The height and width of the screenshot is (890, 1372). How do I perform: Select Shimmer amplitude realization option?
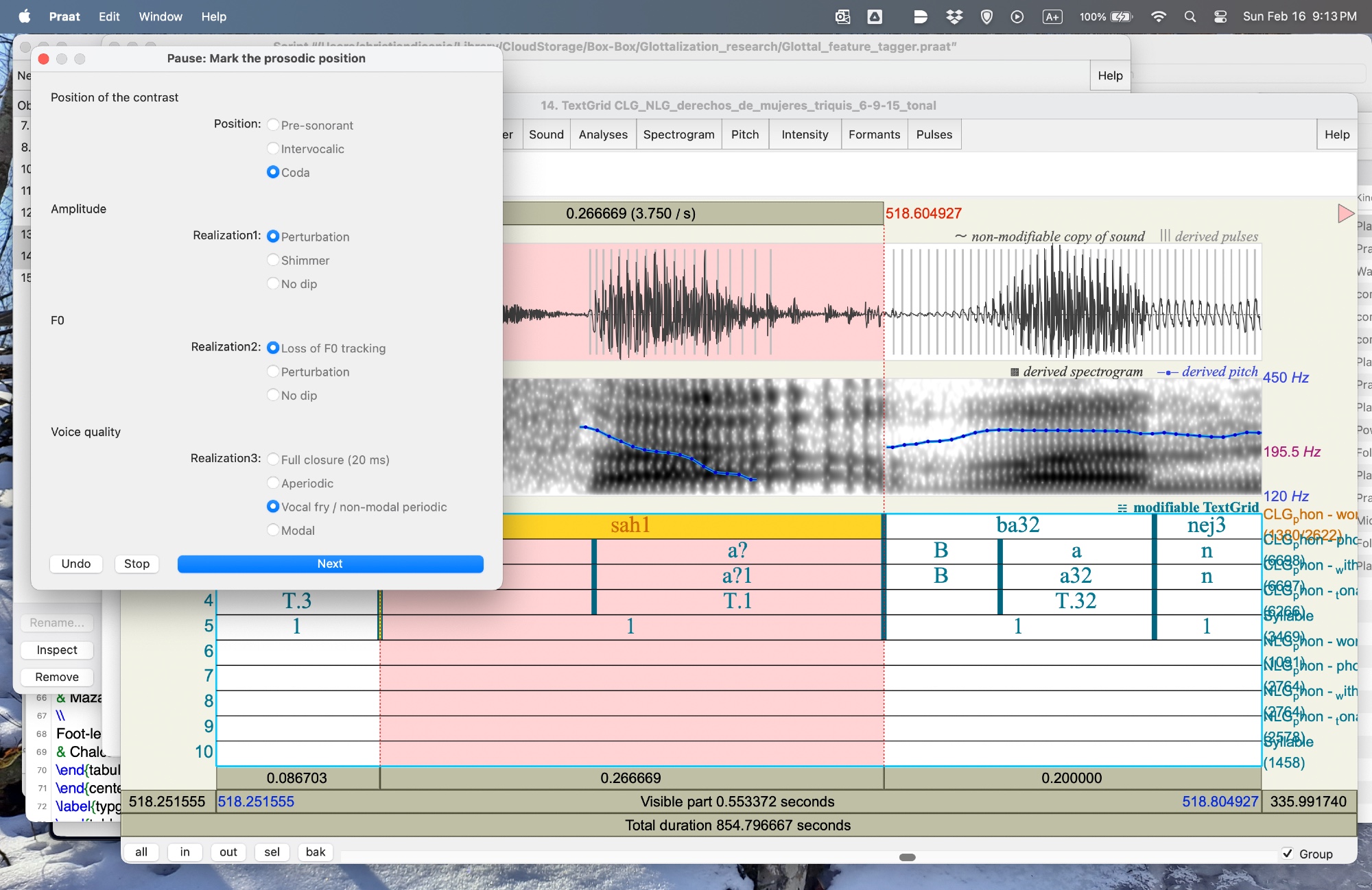273,261
